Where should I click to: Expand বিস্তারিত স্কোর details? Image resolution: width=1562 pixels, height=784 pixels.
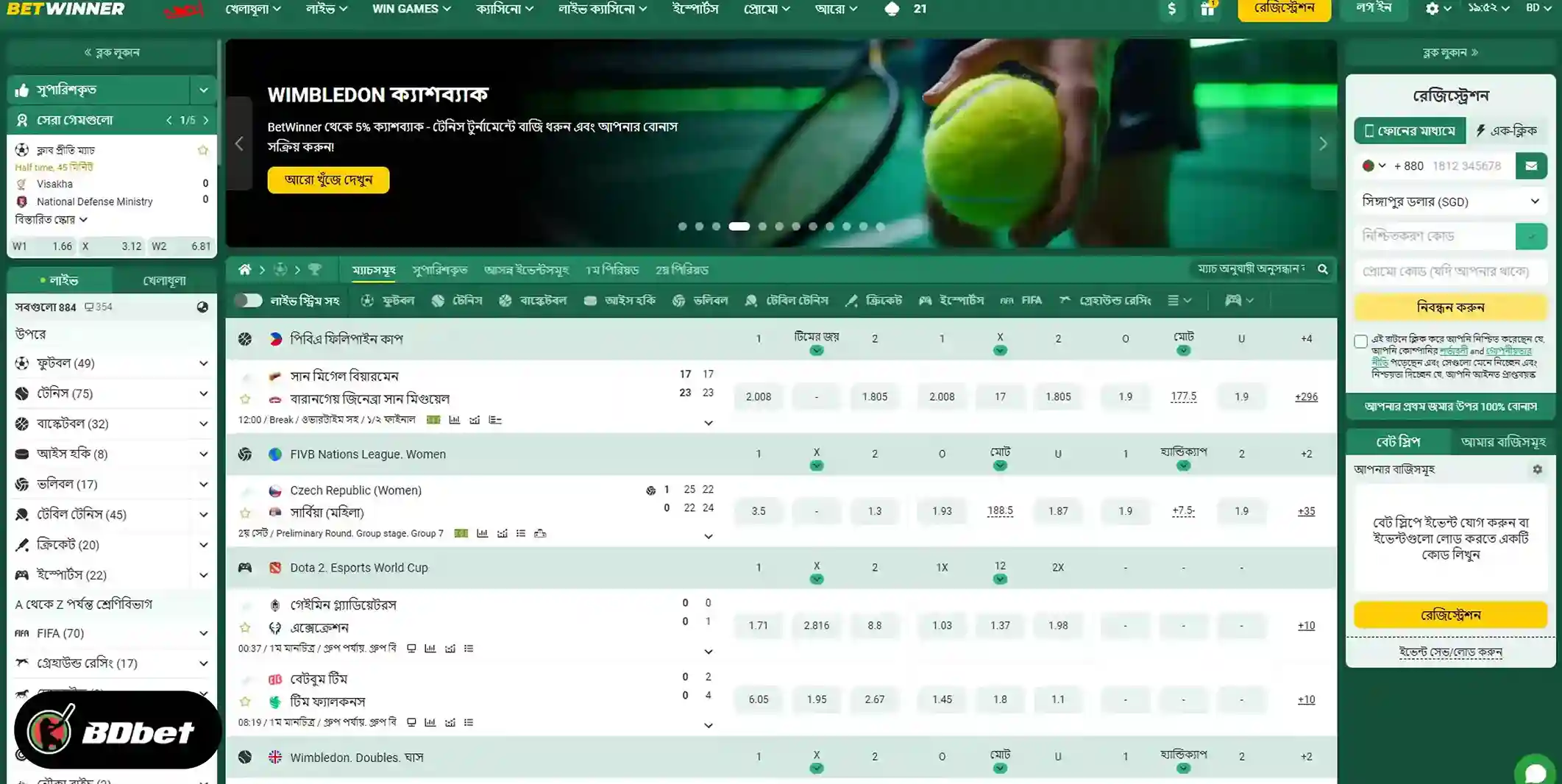pos(51,220)
